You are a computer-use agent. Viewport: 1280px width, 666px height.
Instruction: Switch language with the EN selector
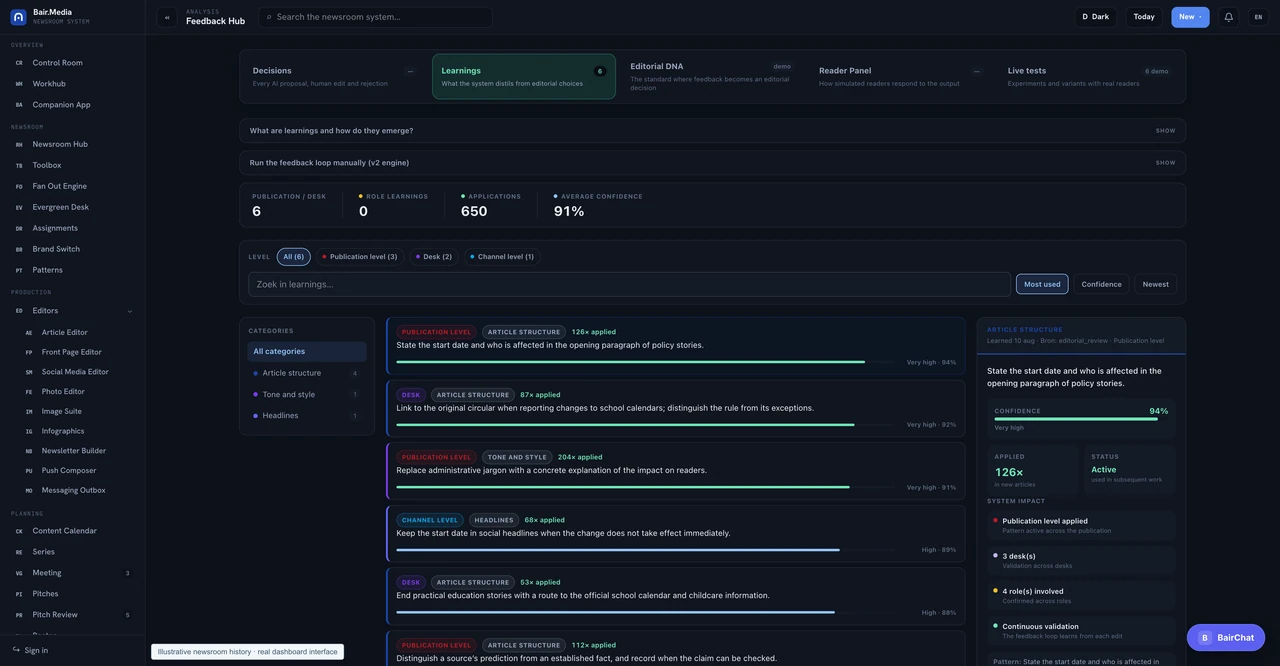(x=1258, y=17)
